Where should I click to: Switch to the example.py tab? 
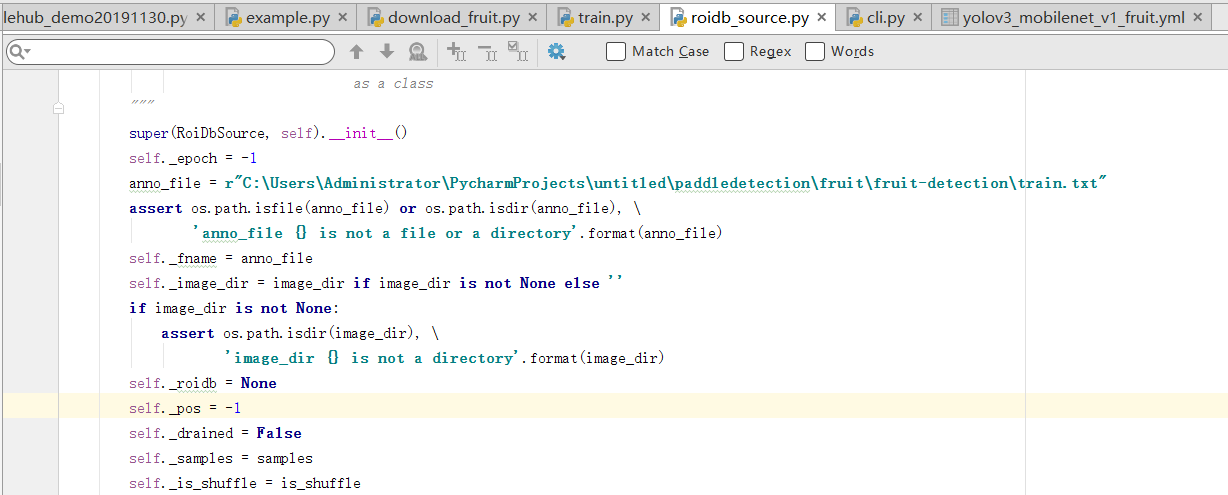(x=288, y=17)
